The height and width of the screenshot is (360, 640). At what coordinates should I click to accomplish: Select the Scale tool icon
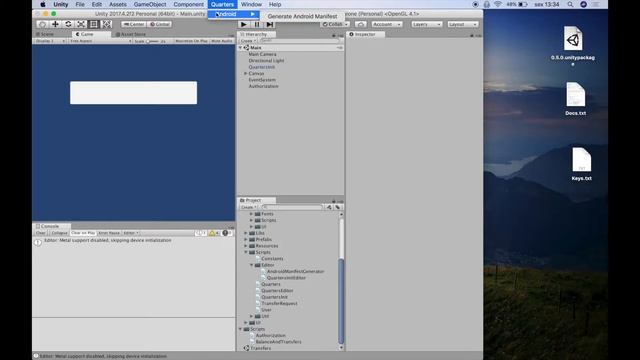point(81,24)
